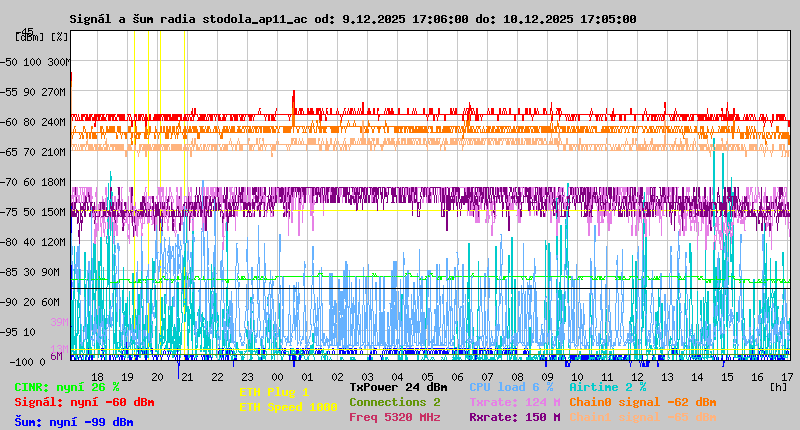800x430 pixels.
Task: Click the cyan 'Airtime 2 %' legend entry
Action: point(607,387)
